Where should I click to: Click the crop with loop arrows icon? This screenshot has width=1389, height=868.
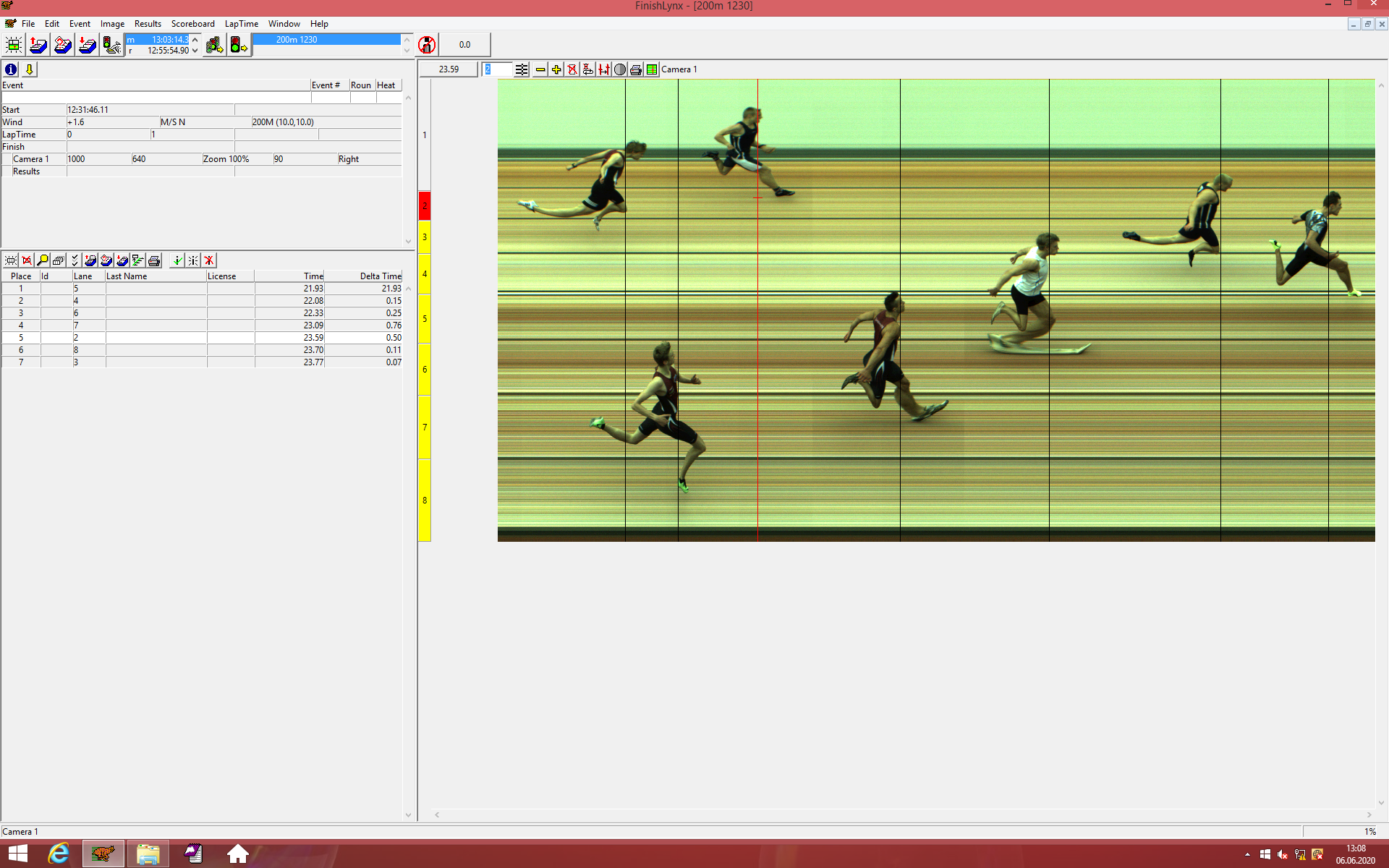tap(588, 69)
